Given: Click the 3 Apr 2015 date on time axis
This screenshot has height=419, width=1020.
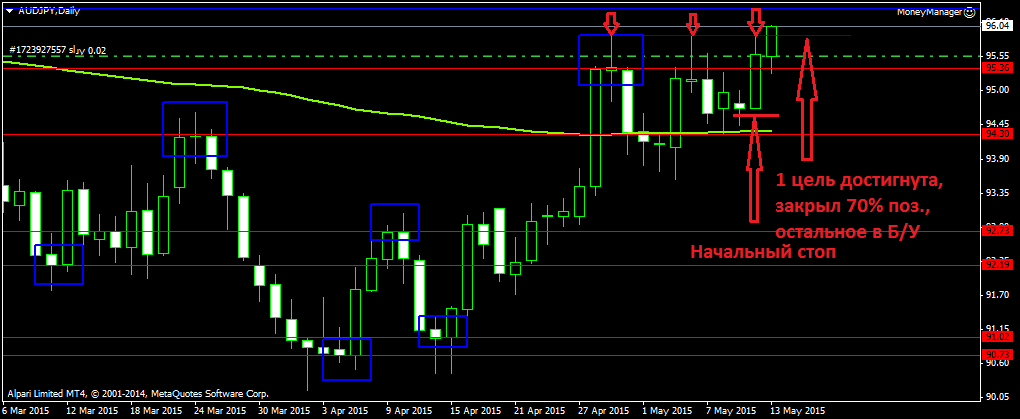Looking at the screenshot, I should tap(347, 411).
